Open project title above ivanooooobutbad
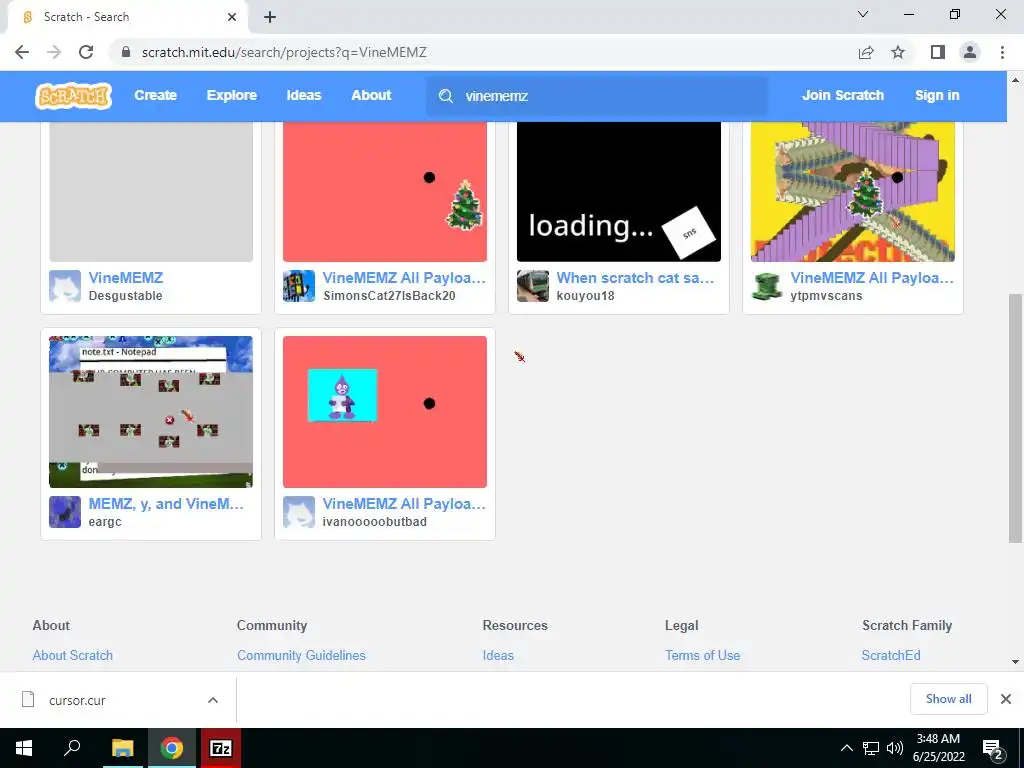Image resolution: width=1024 pixels, height=768 pixels. (404, 504)
